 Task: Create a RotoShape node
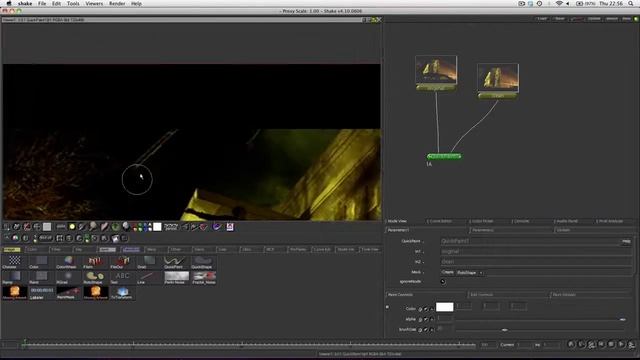(95, 277)
